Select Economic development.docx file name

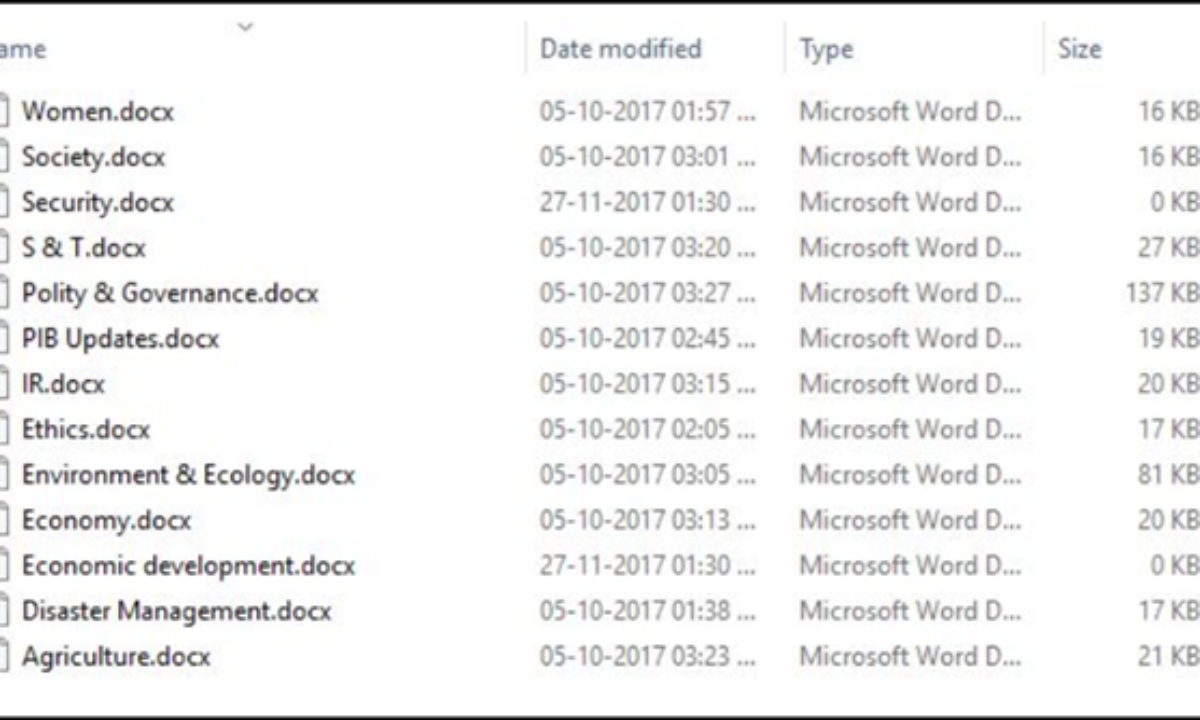click(x=188, y=566)
